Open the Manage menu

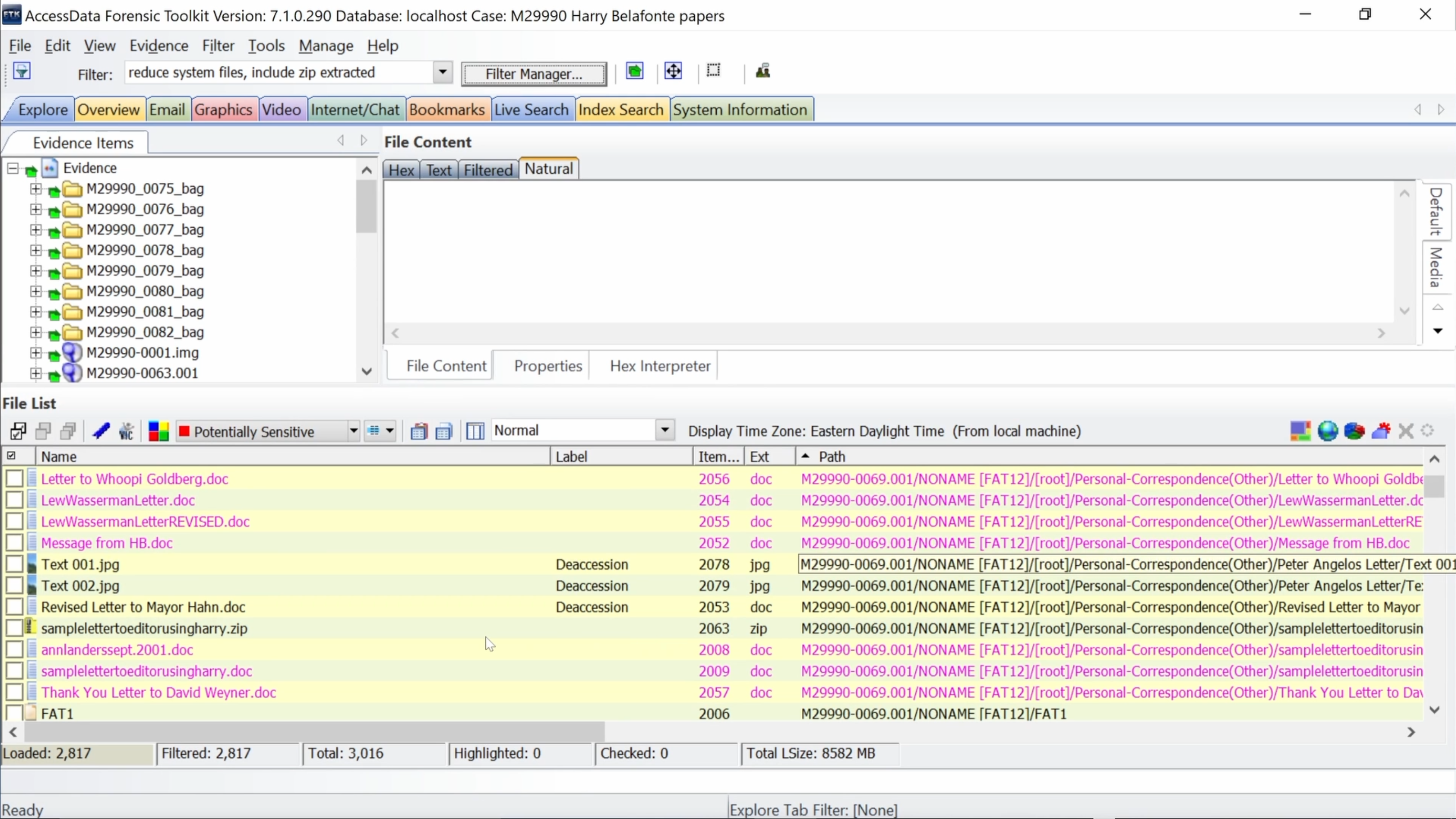pyautogui.click(x=326, y=46)
